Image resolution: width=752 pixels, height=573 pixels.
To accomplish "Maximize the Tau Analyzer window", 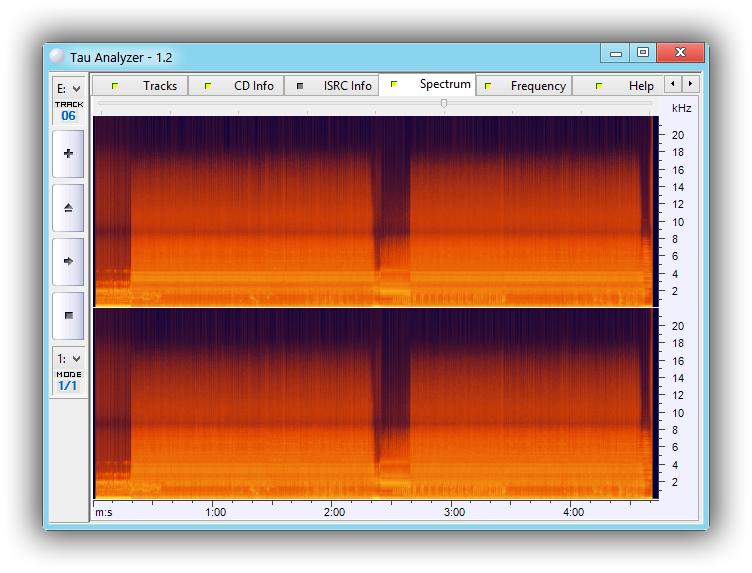I will click(643, 53).
